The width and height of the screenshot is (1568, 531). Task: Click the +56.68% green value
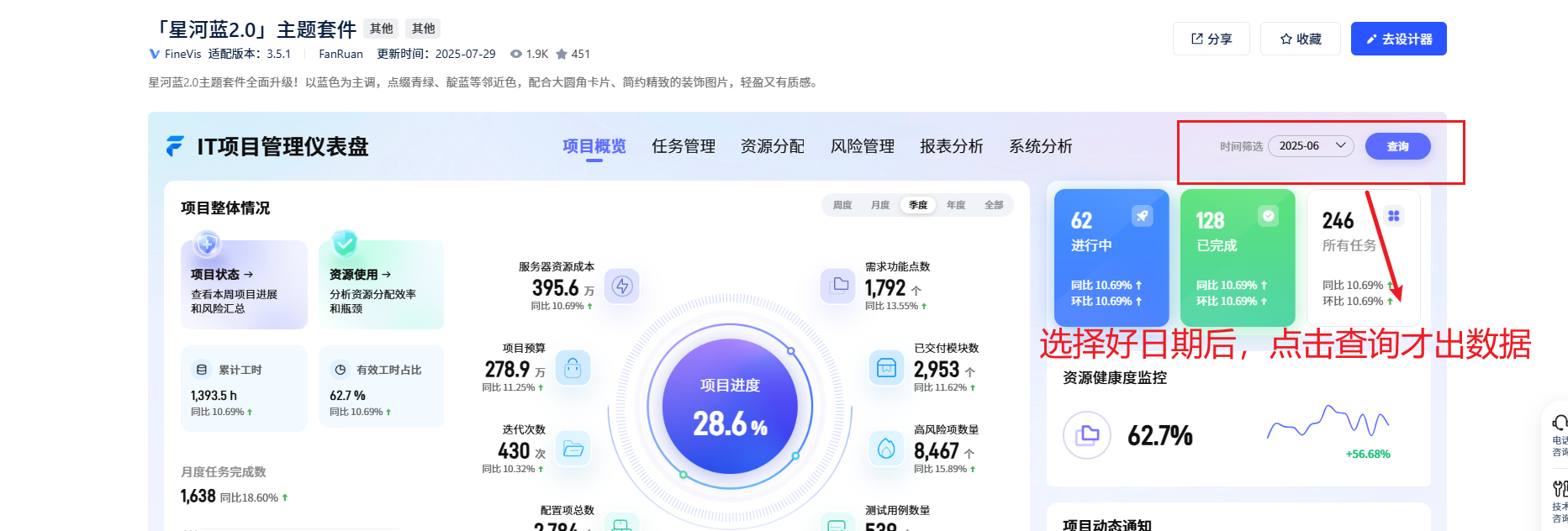tap(1368, 455)
